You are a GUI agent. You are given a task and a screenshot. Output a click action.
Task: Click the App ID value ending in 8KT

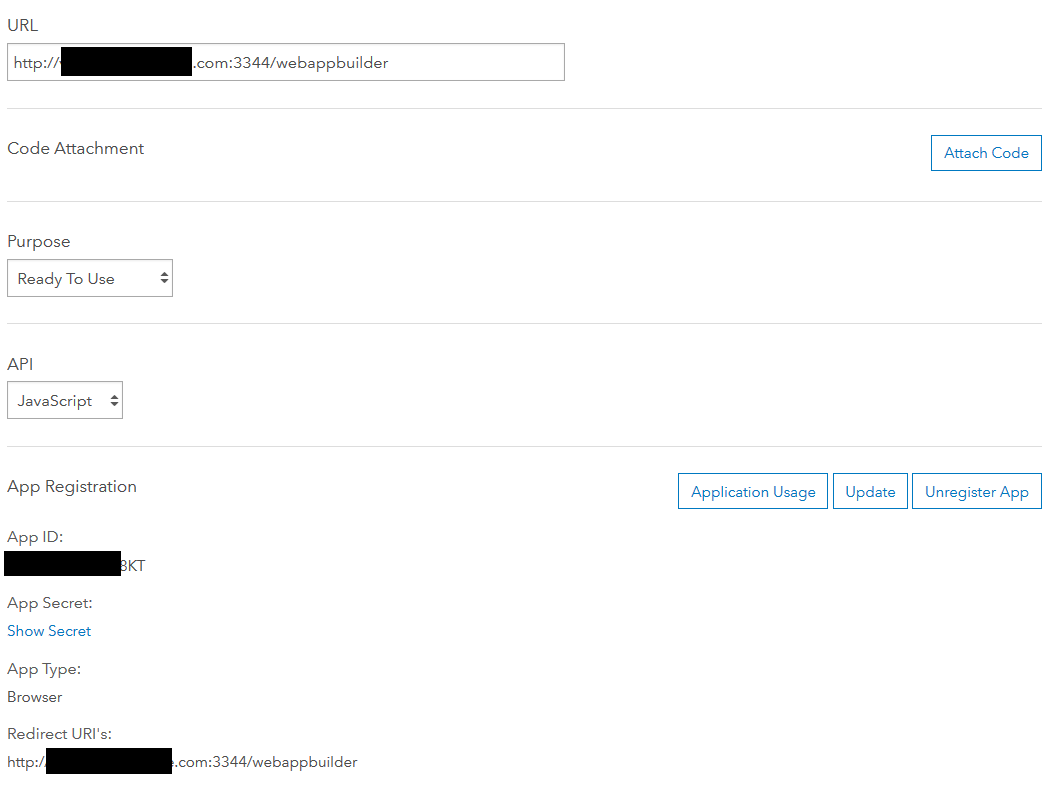coord(75,565)
